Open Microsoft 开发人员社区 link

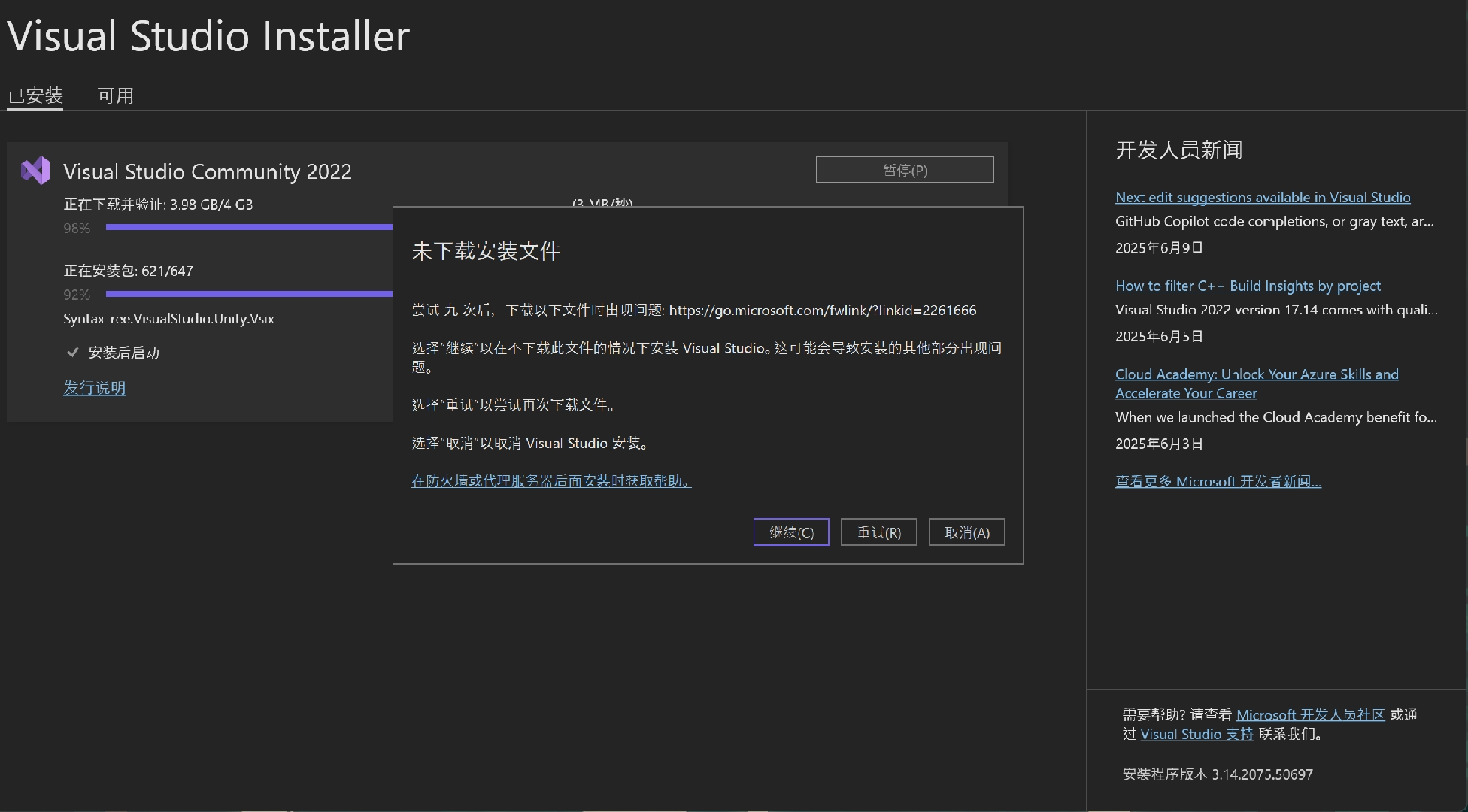point(1310,714)
